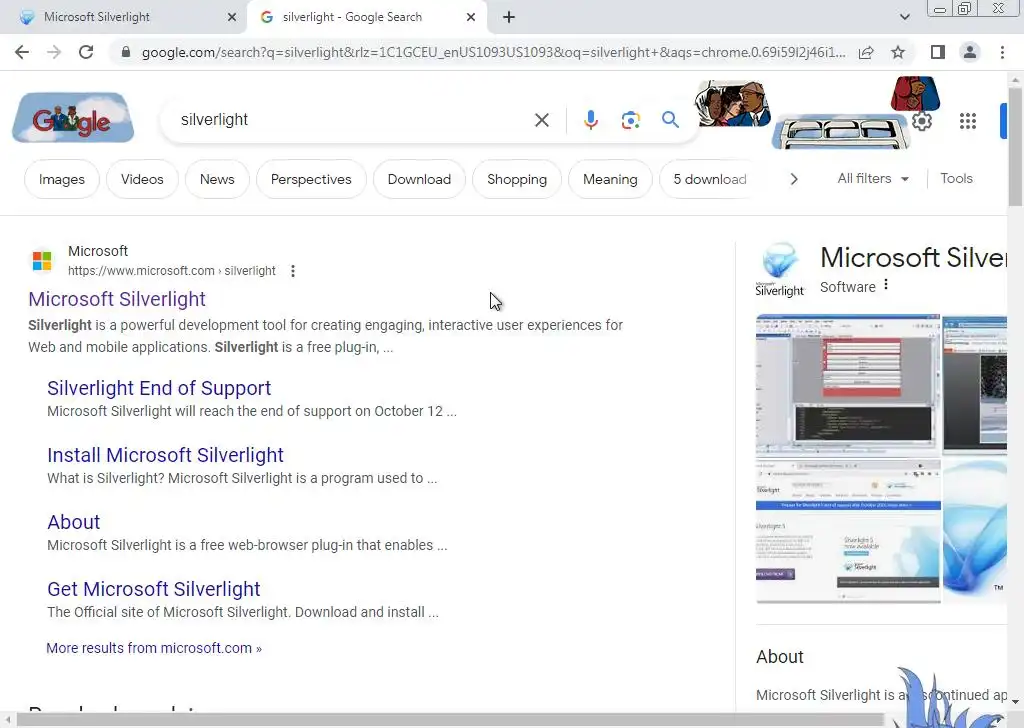This screenshot has height=728, width=1024.
Task: Close the silverlight Google Search tab
Action: click(x=471, y=17)
